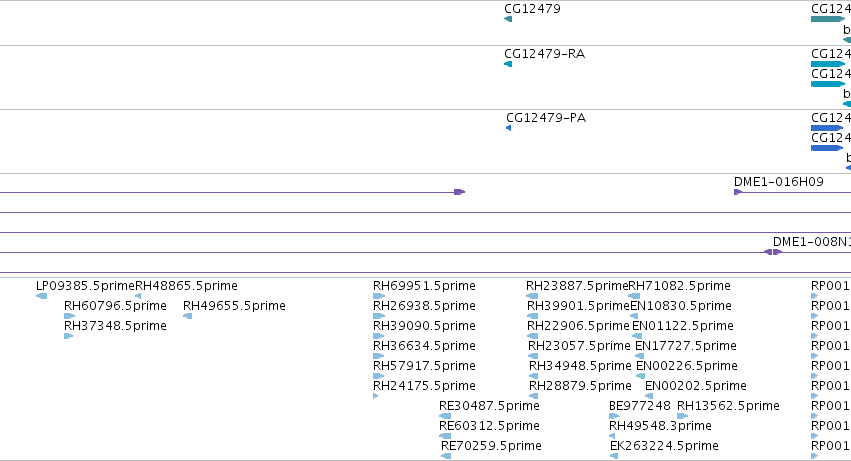Click the RH48865.5prime EST arrow
Image resolution: width=851 pixels, height=461 pixels.
[138, 296]
